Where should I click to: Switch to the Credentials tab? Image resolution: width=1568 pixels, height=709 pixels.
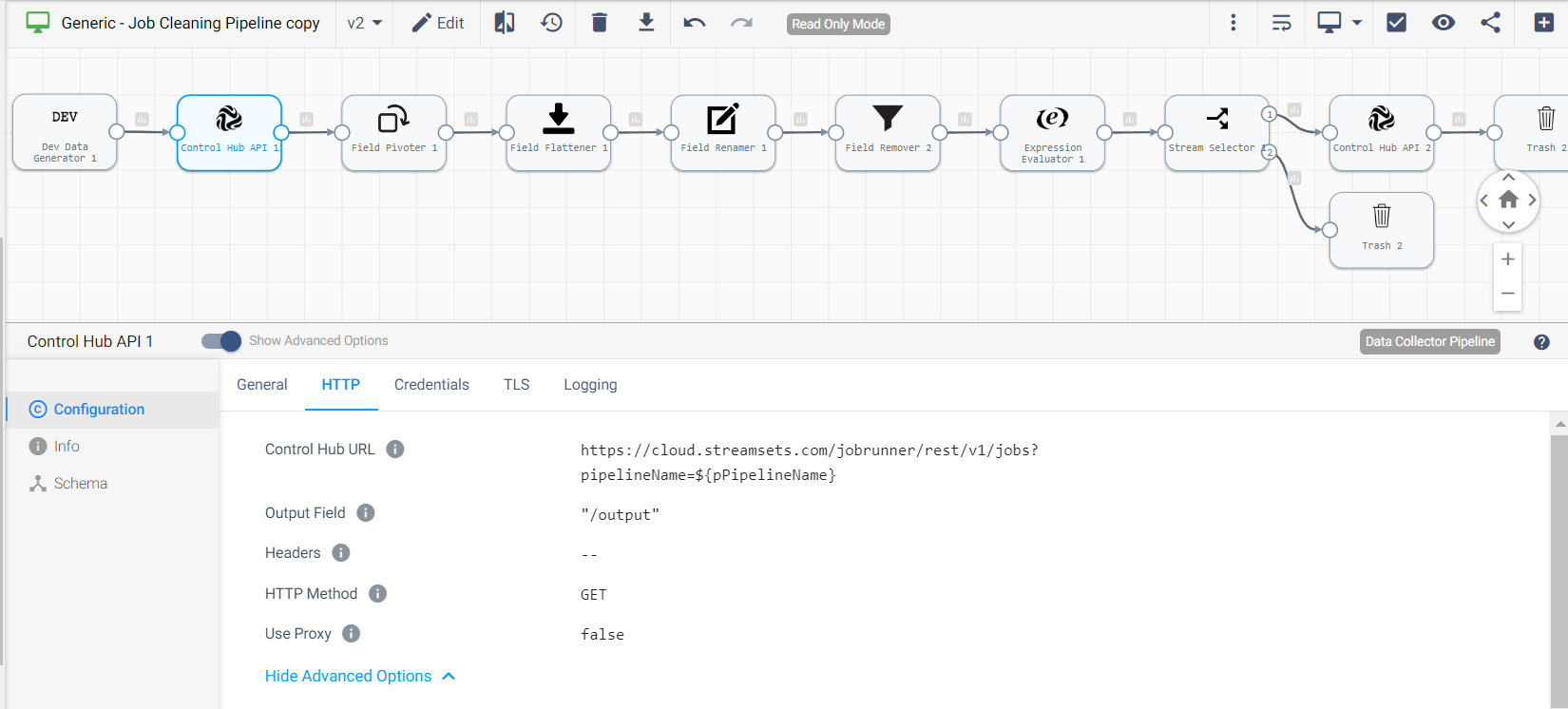coord(431,385)
